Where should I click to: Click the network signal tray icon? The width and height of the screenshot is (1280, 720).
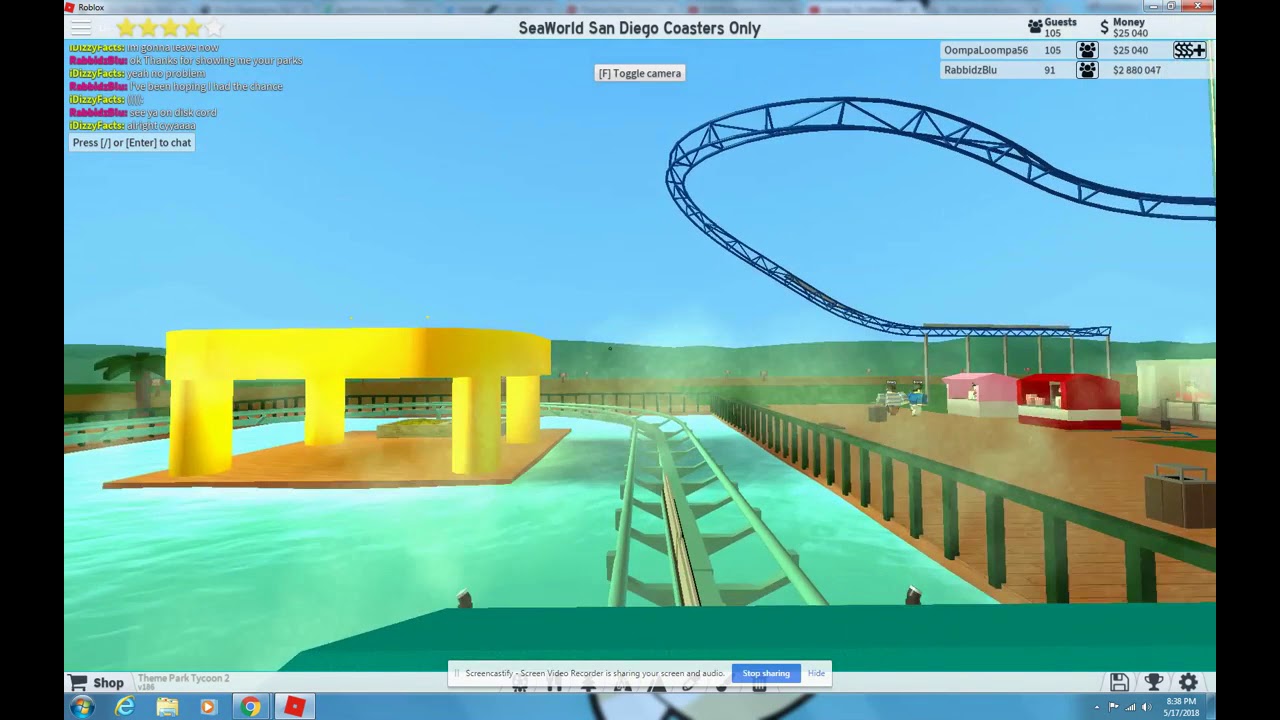(1131, 707)
